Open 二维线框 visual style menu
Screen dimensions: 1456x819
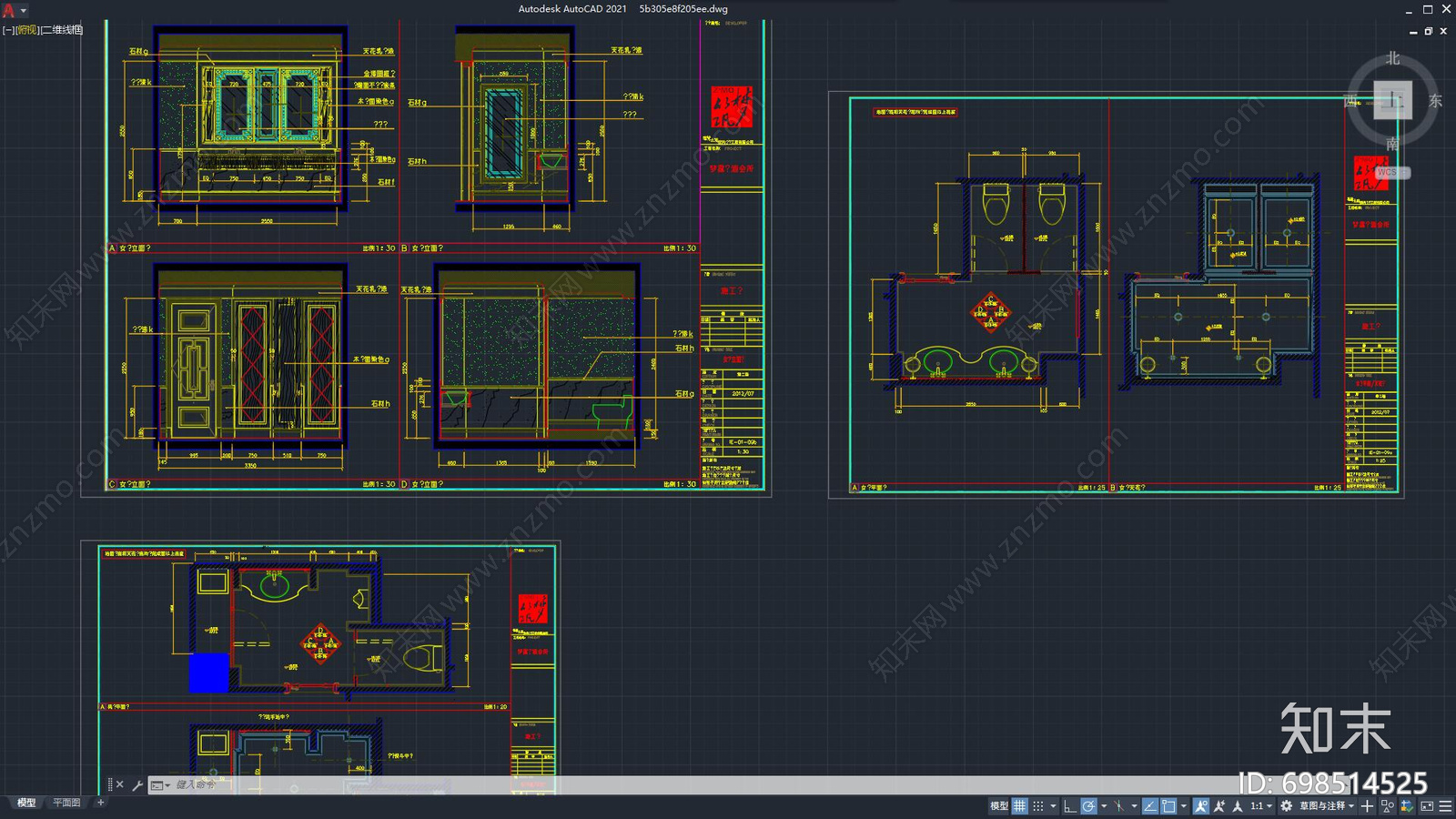(63, 30)
